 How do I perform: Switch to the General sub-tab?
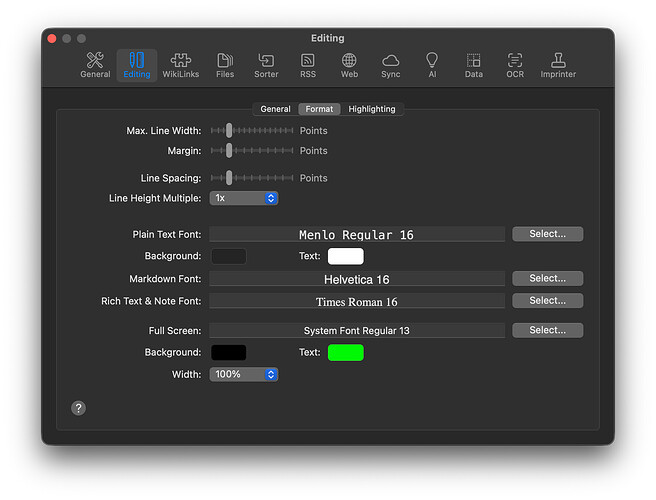[275, 109]
